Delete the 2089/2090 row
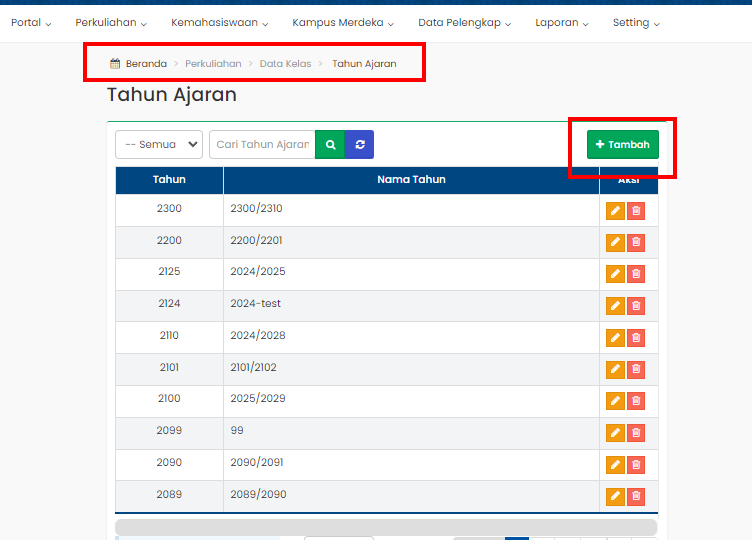This screenshot has height=540, width=752. (636, 497)
